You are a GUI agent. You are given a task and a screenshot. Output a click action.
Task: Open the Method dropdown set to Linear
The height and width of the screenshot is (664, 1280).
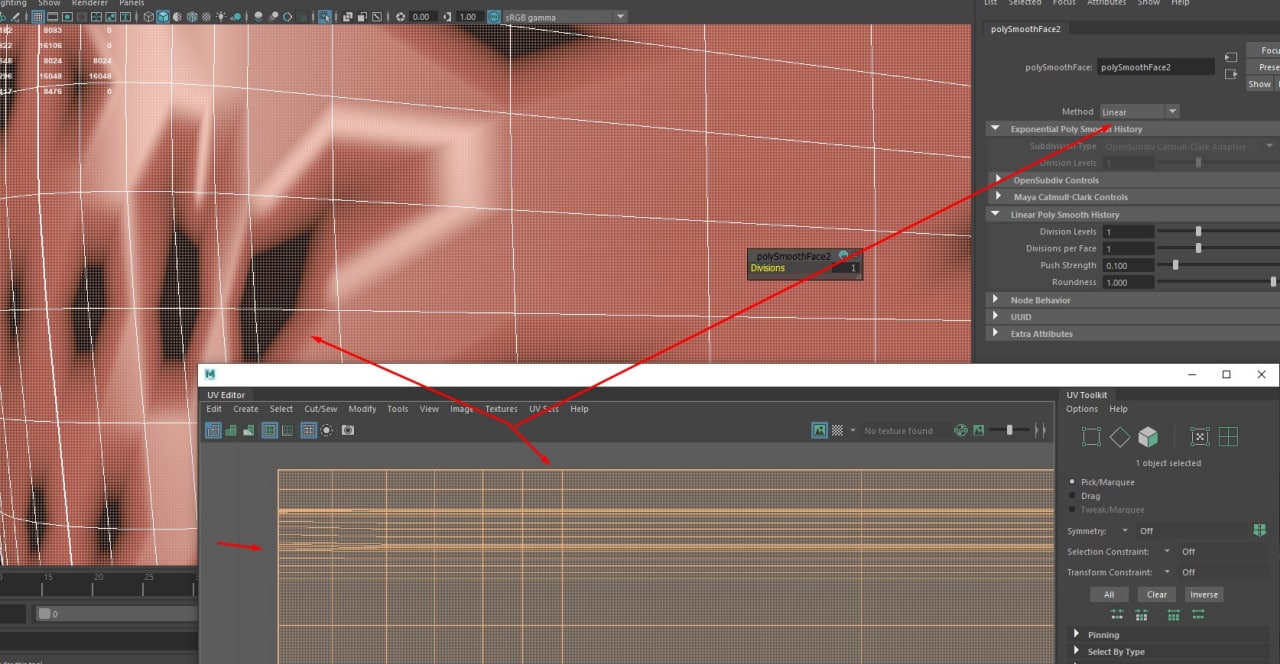click(x=1139, y=112)
